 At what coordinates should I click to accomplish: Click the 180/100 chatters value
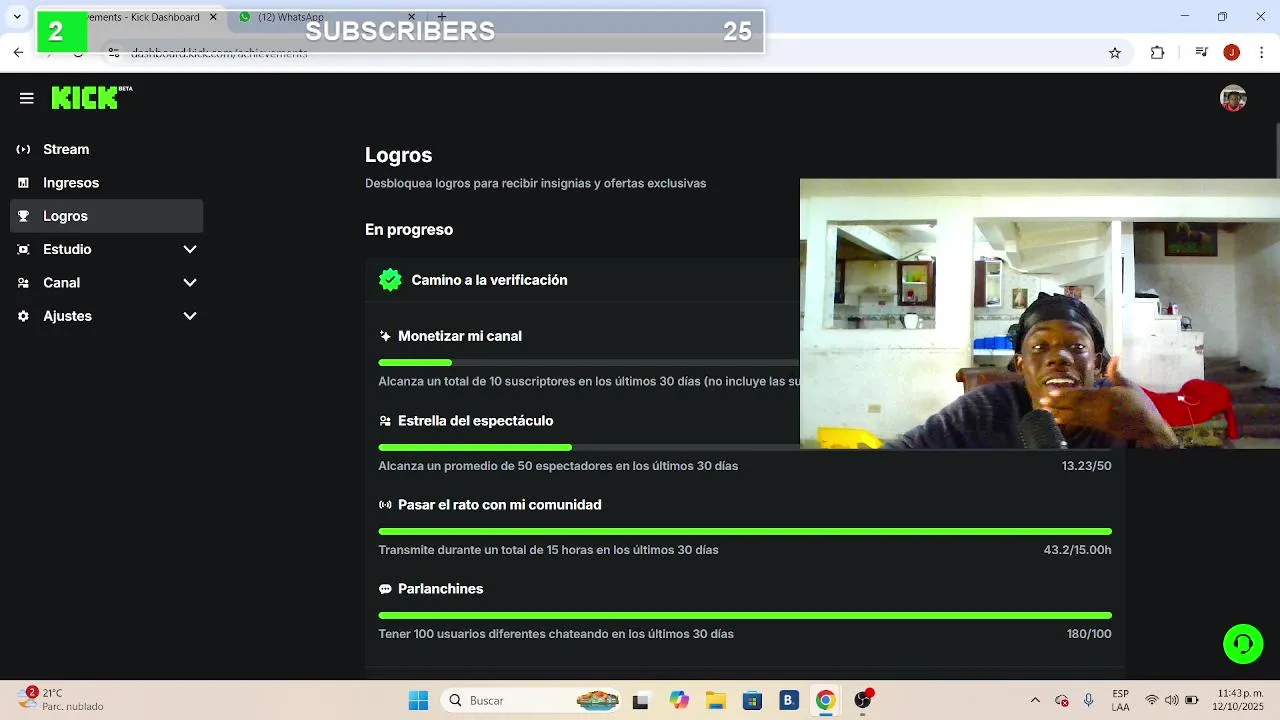click(x=1089, y=634)
